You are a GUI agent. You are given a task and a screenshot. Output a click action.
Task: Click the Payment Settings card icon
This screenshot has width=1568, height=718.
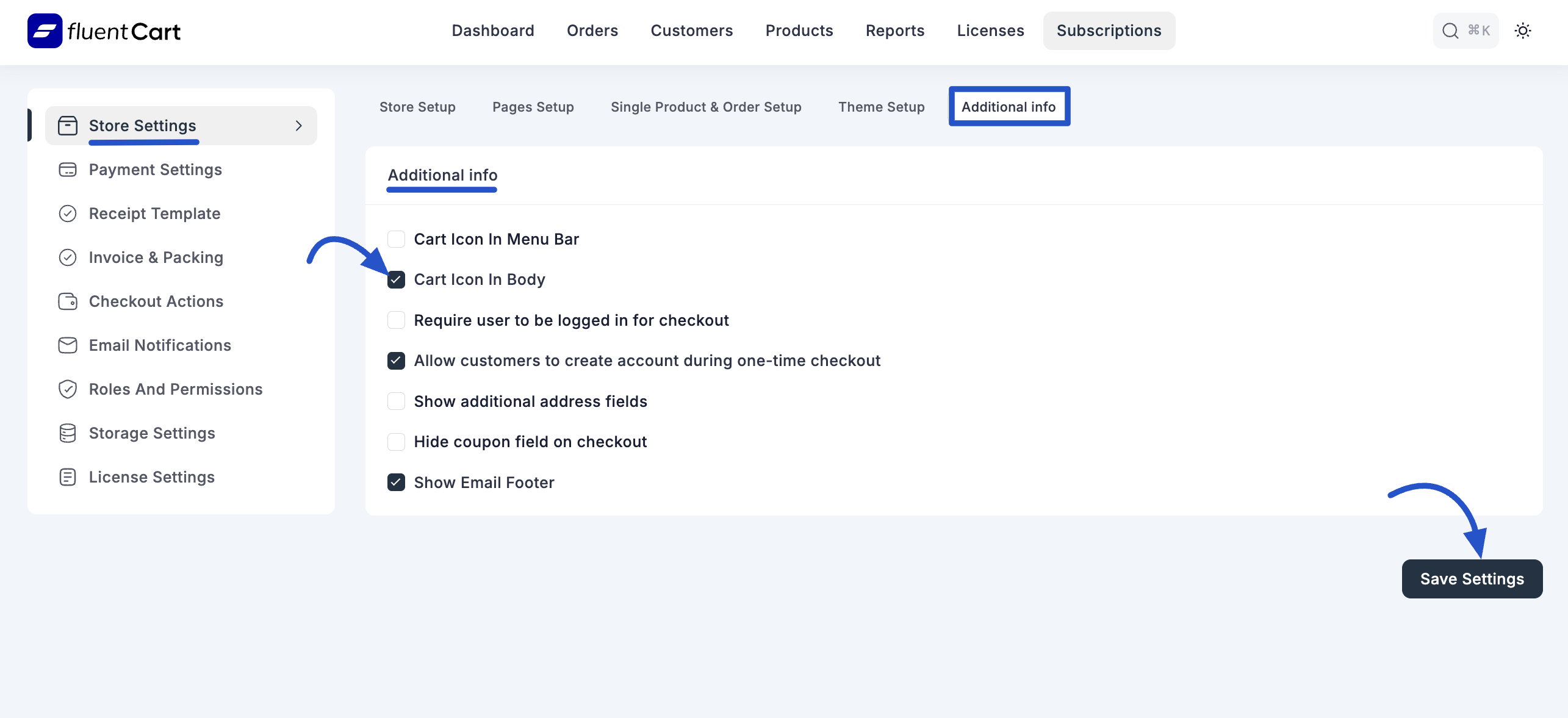68,170
